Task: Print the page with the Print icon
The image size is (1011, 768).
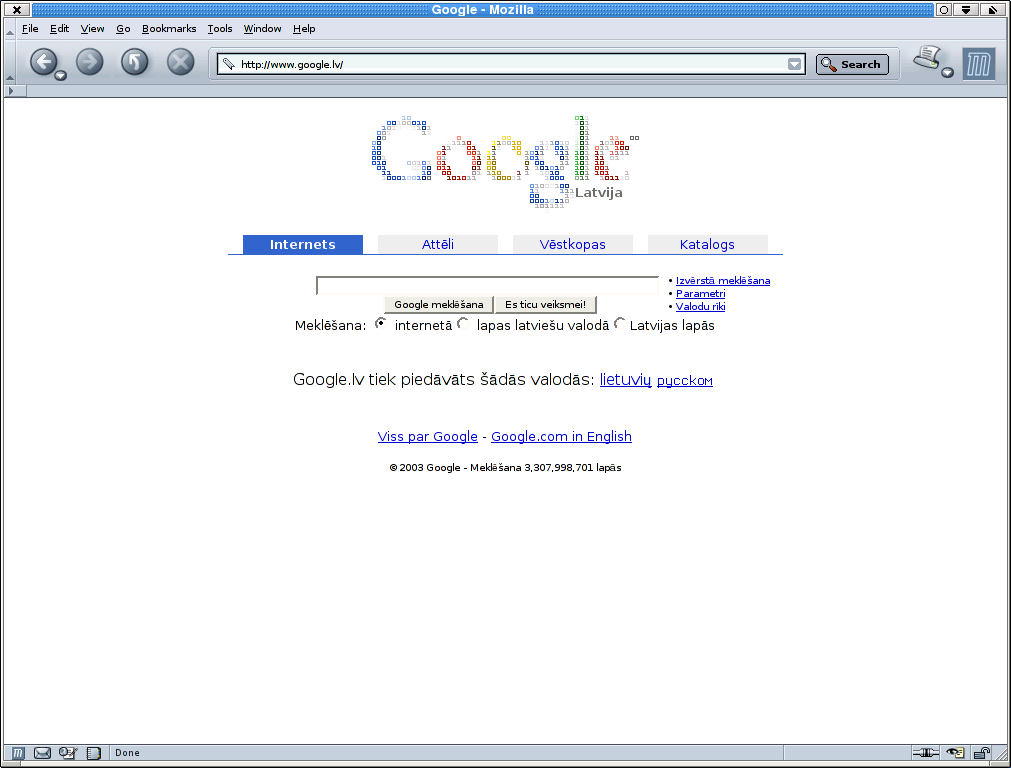Action: pyautogui.click(x=927, y=59)
